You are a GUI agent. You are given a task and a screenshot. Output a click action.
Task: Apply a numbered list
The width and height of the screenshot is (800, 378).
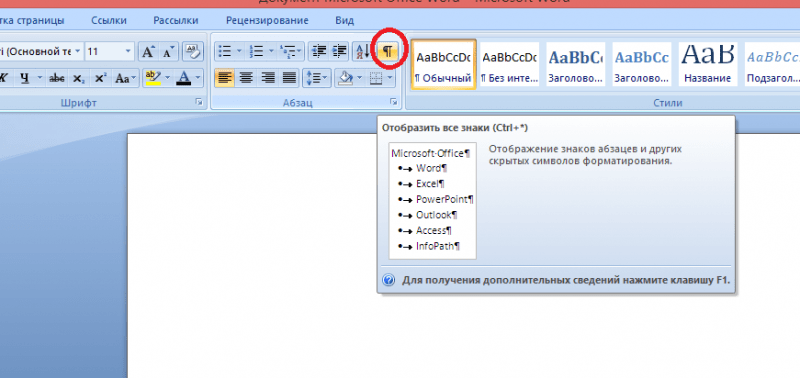tap(256, 52)
